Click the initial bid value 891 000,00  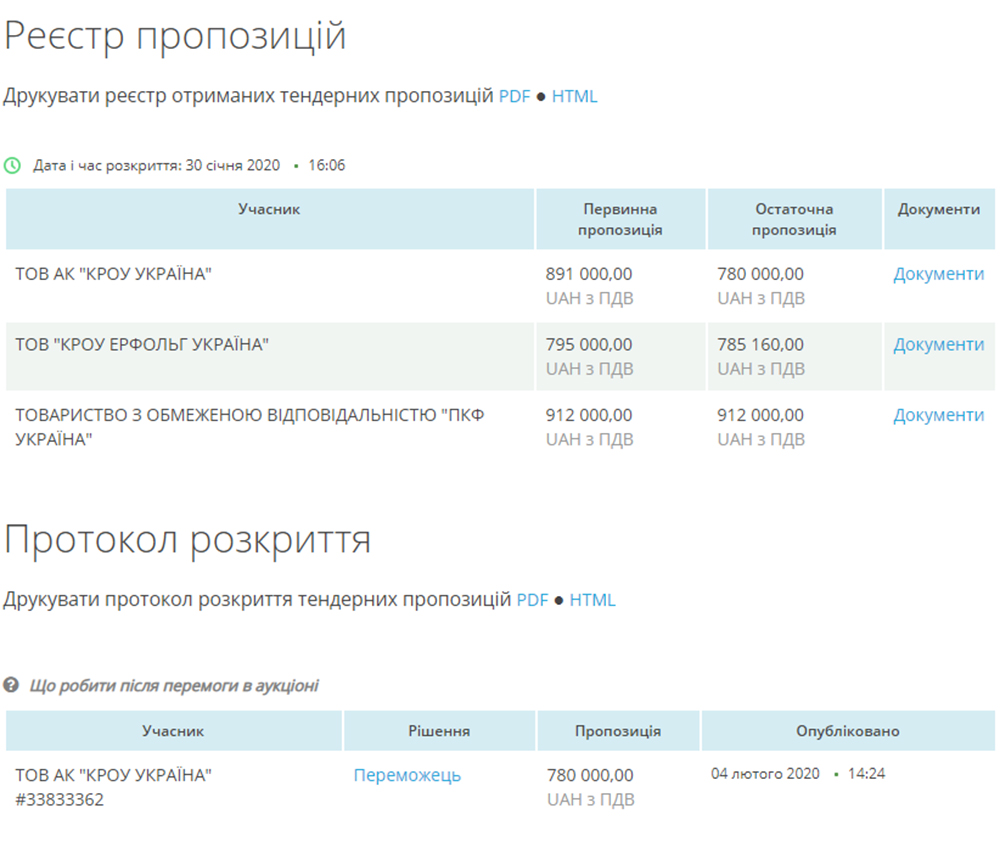[x=589, y=274]
